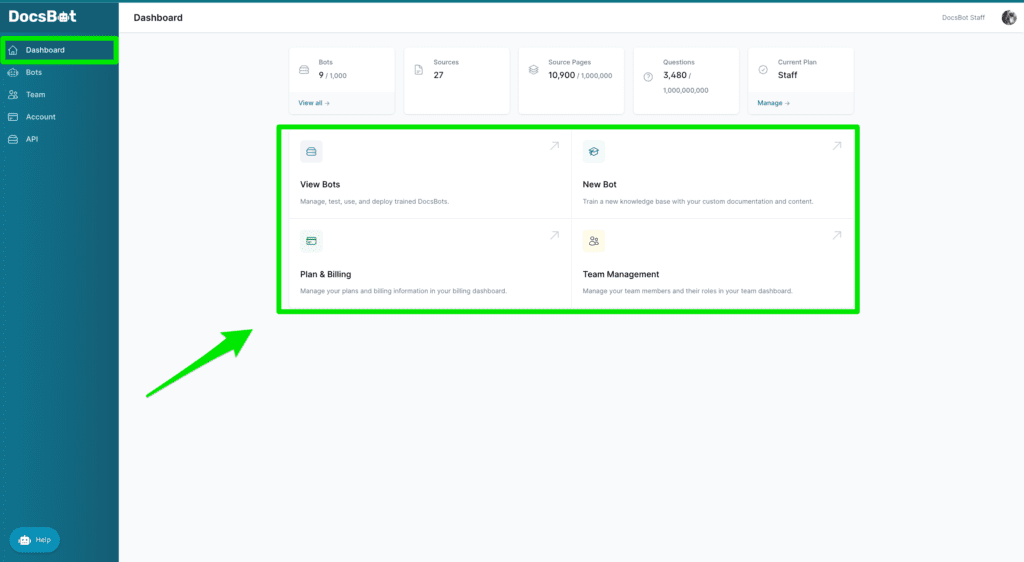Click the Source Pages stat card
The height and width of the screenshot is (562, 1024).
[571, 69]
